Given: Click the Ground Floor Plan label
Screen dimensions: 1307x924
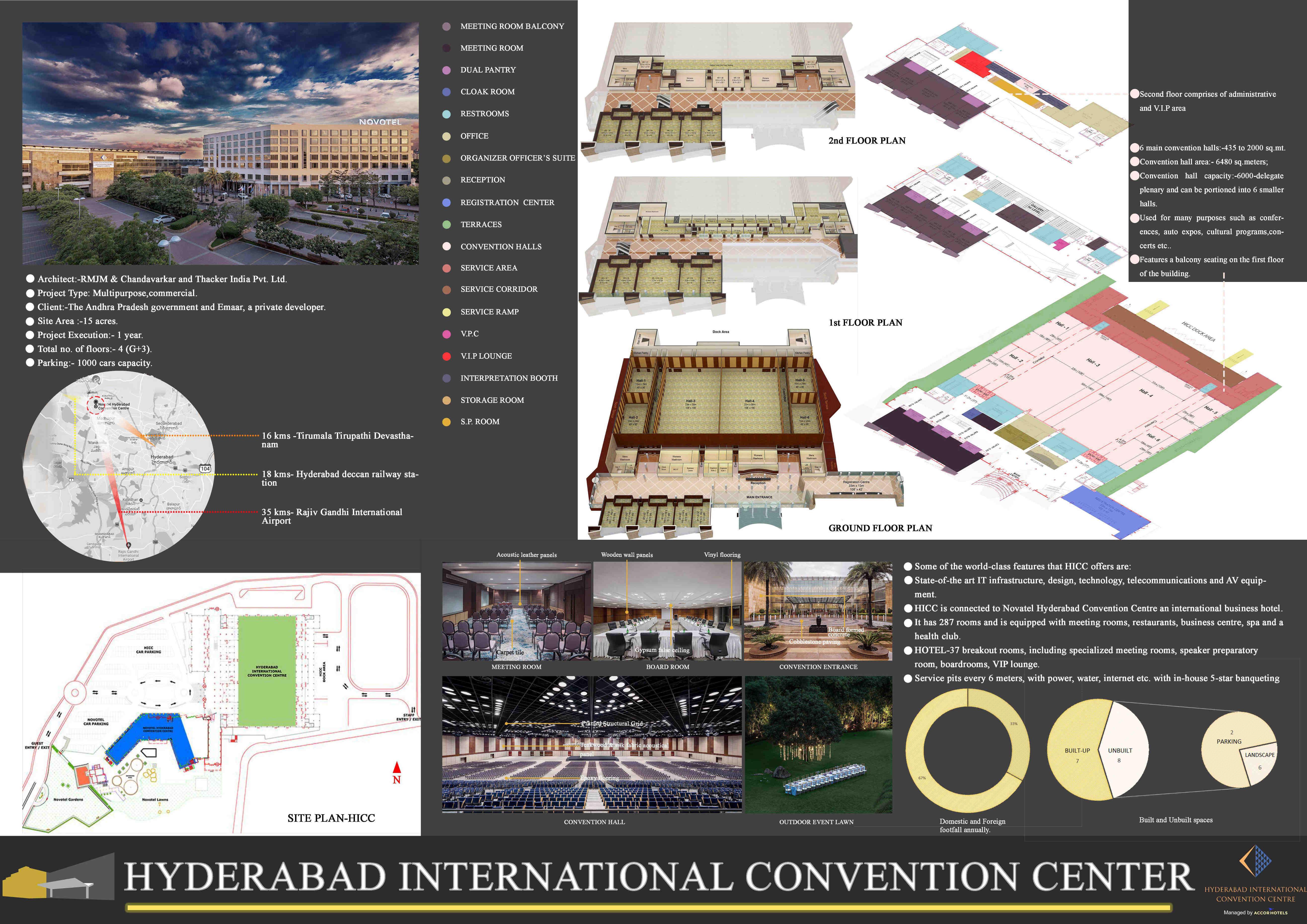Looking at the screenshot, I should (880, 528).
